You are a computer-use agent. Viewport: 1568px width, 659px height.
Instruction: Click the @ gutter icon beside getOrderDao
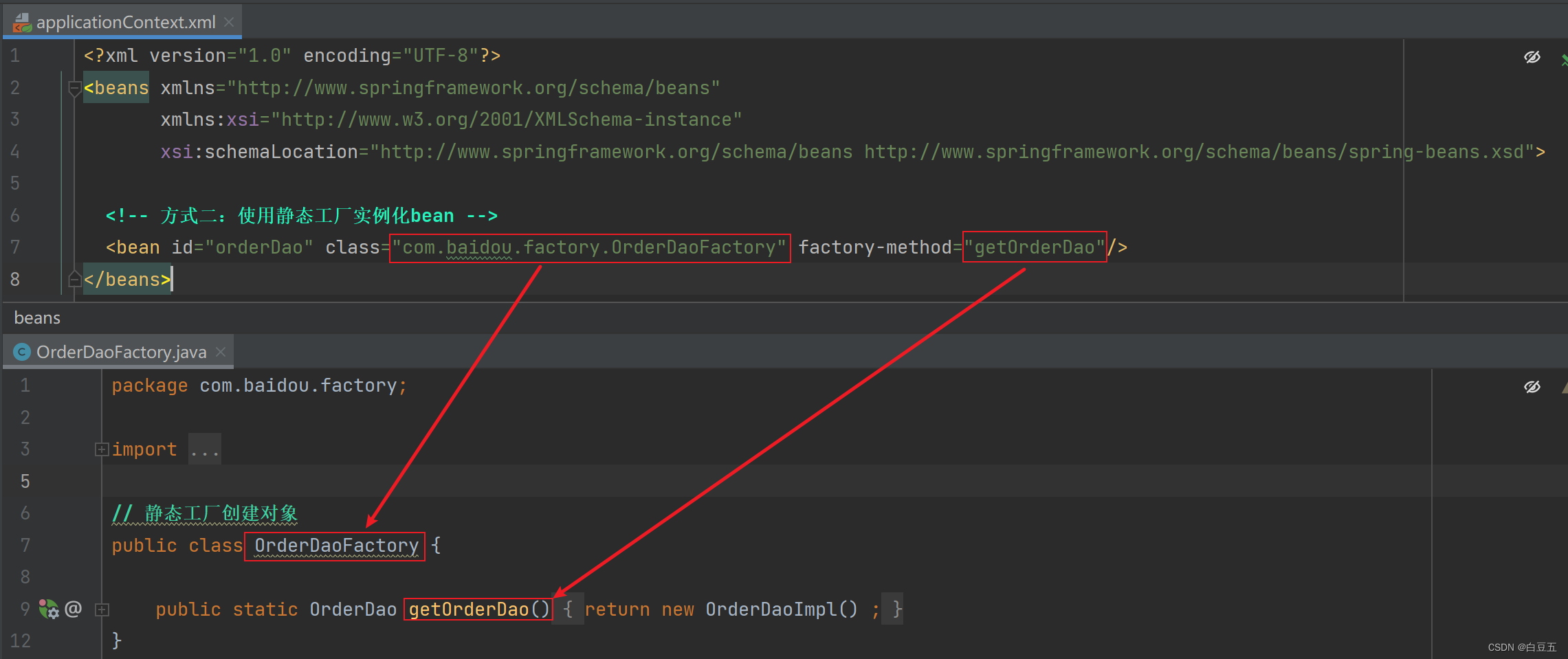point(74,609)
